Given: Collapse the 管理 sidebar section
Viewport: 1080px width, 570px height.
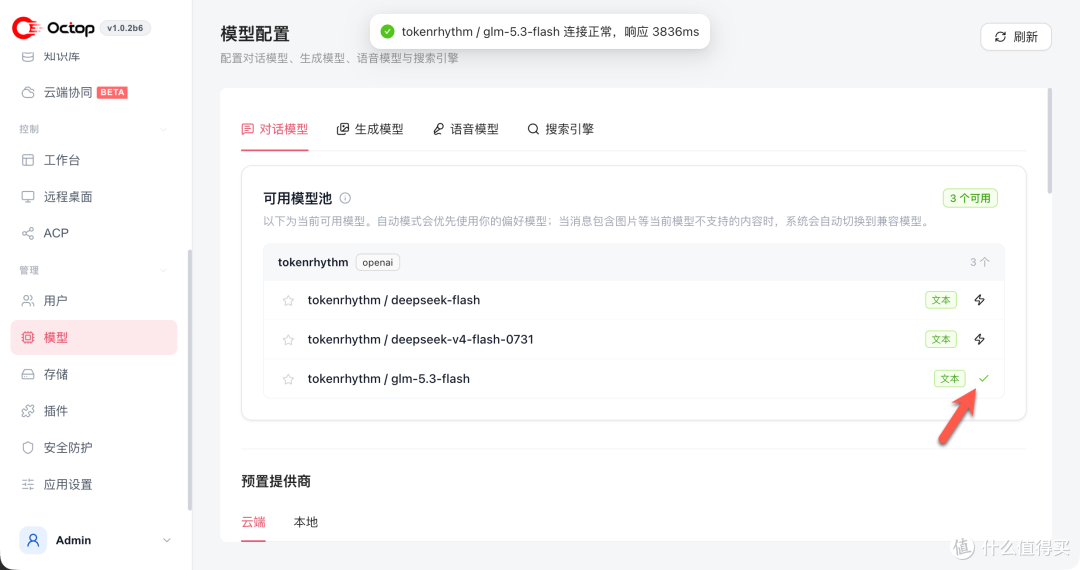Looking at the screenshot, I should pos(163,271).
